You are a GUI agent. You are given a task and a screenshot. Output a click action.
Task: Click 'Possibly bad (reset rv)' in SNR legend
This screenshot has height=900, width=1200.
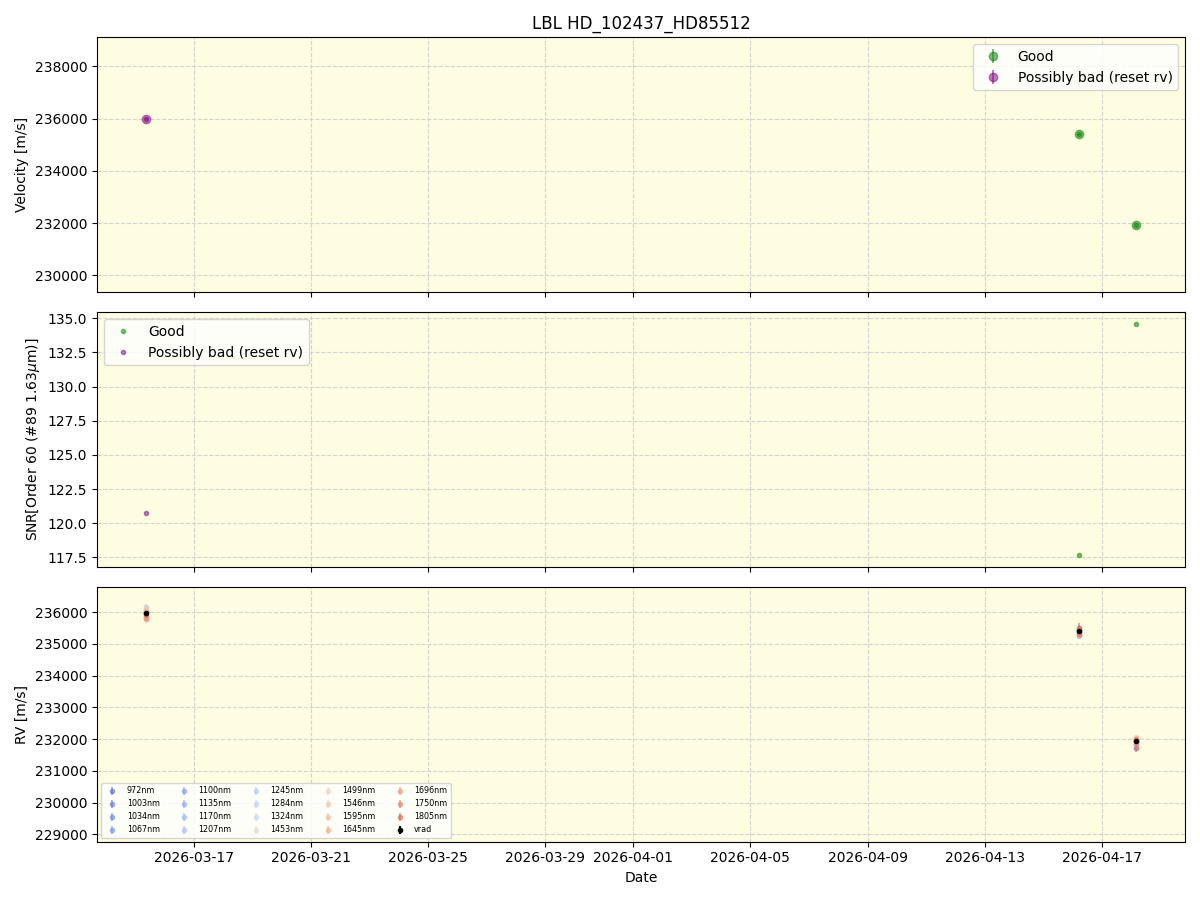point(225,352)
